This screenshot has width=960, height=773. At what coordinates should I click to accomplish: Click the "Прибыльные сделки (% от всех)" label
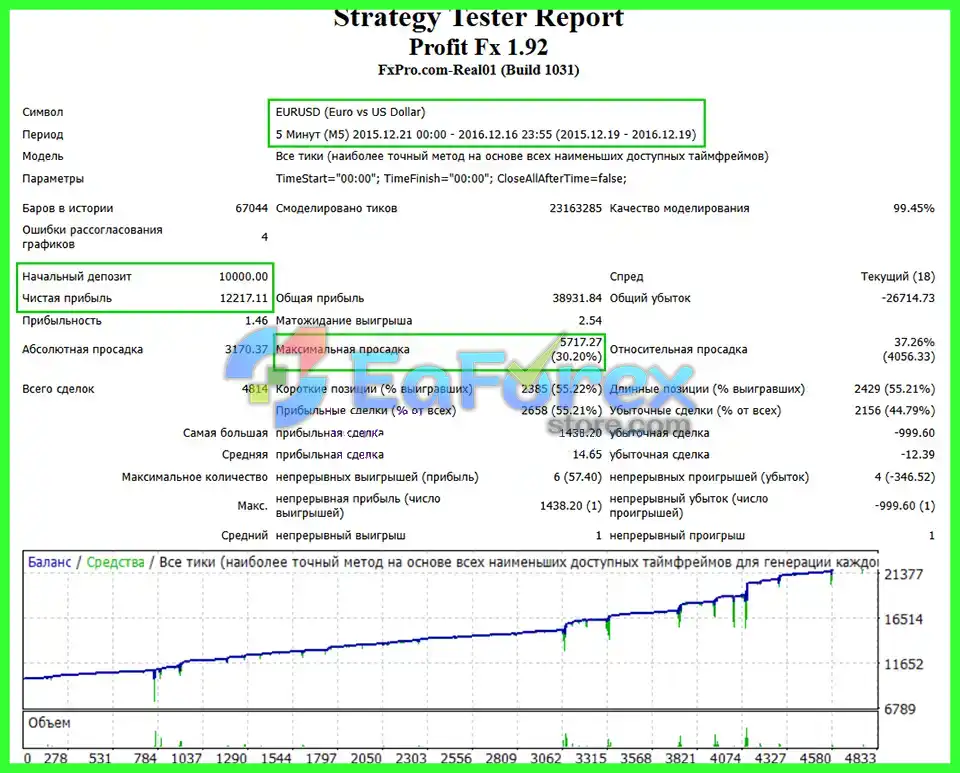(366, 411)
